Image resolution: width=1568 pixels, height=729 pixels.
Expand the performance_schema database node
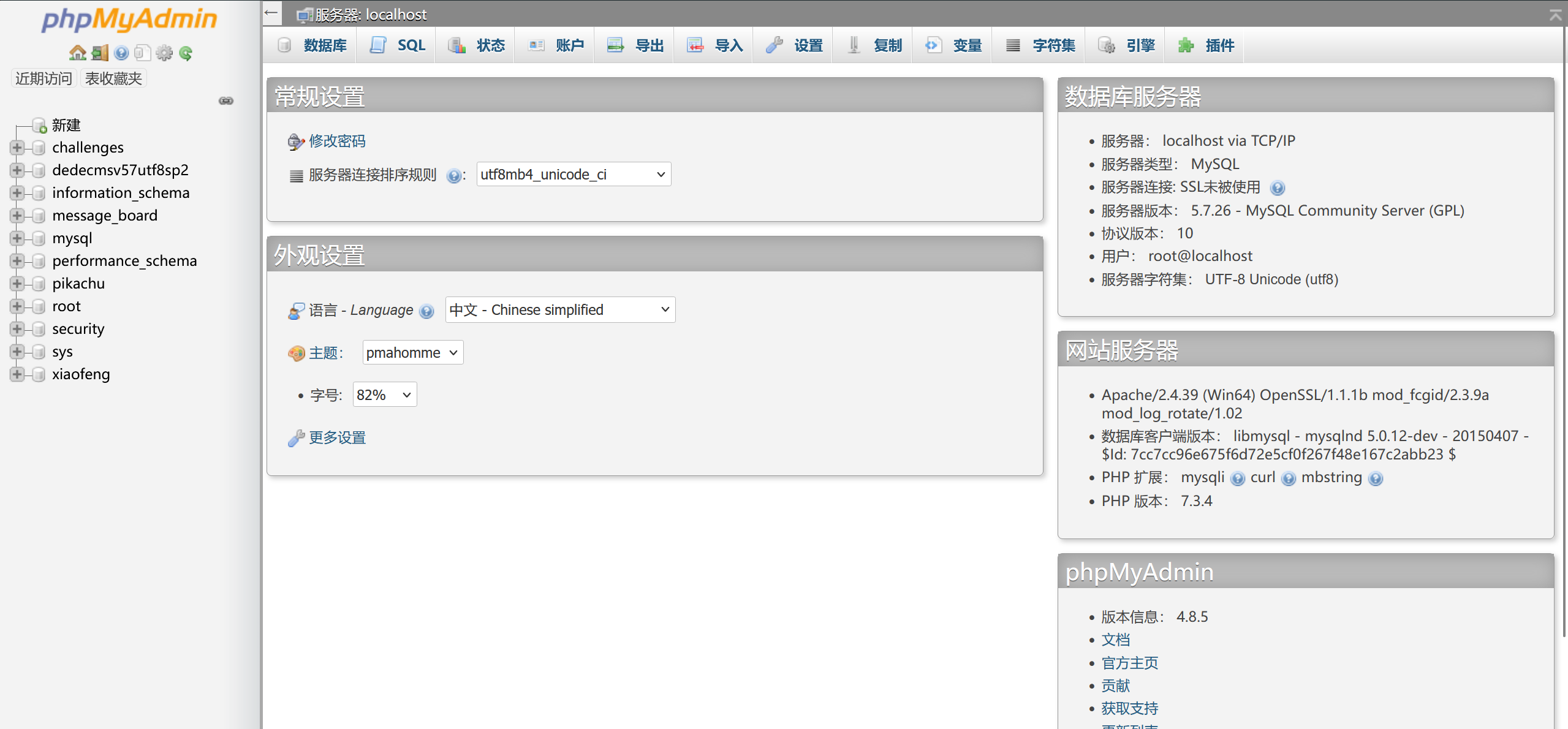tap(17, 261)
